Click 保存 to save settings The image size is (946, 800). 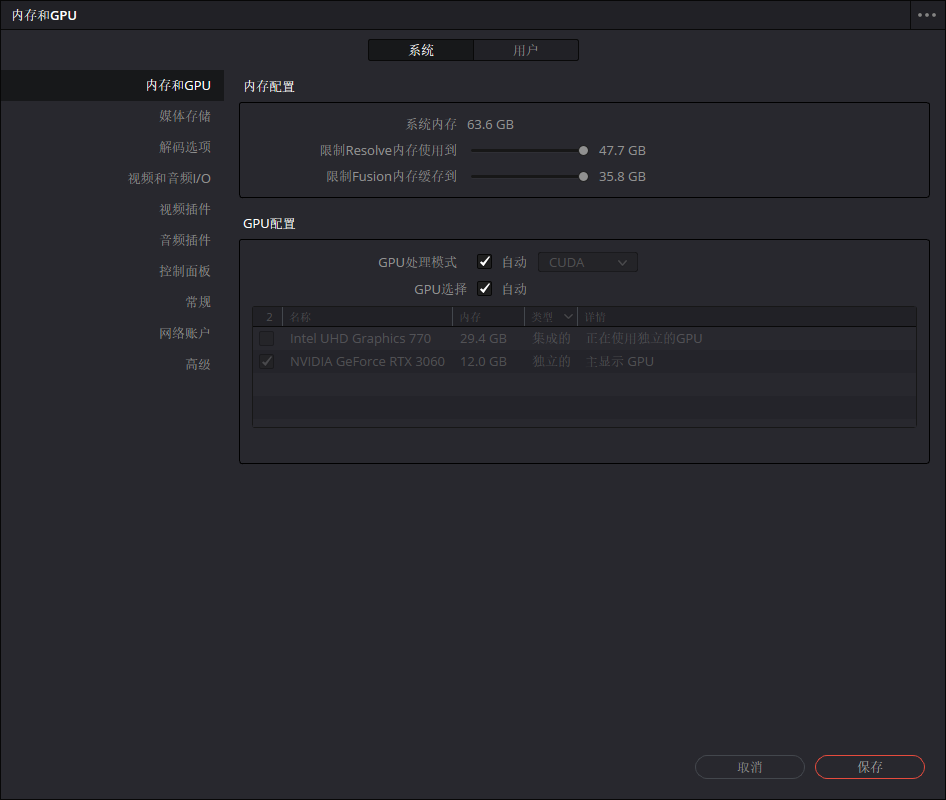pyautogui.click(x=870, y=767)
